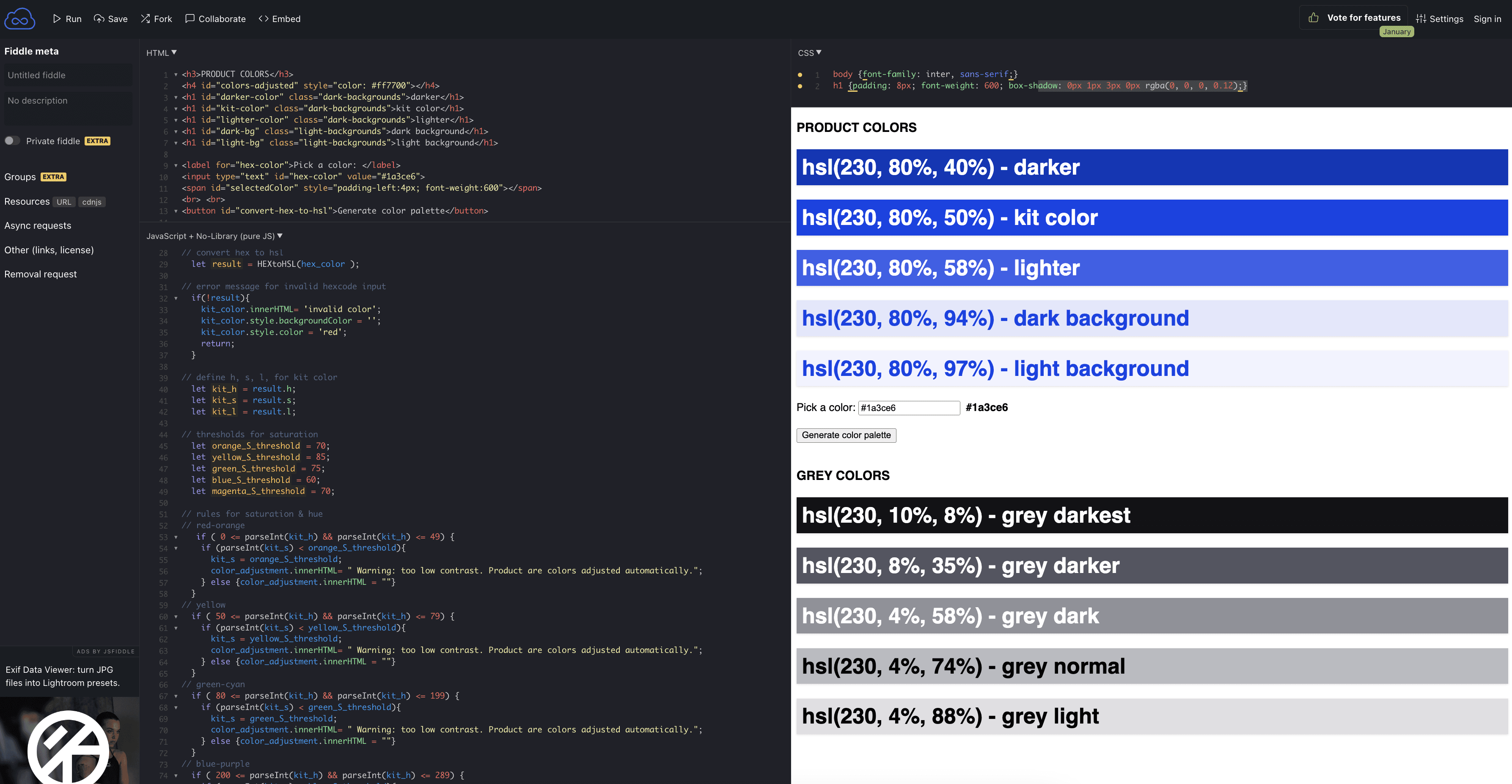
Task: Click the JSFiddle cloud logo
Action: (19, 19)
